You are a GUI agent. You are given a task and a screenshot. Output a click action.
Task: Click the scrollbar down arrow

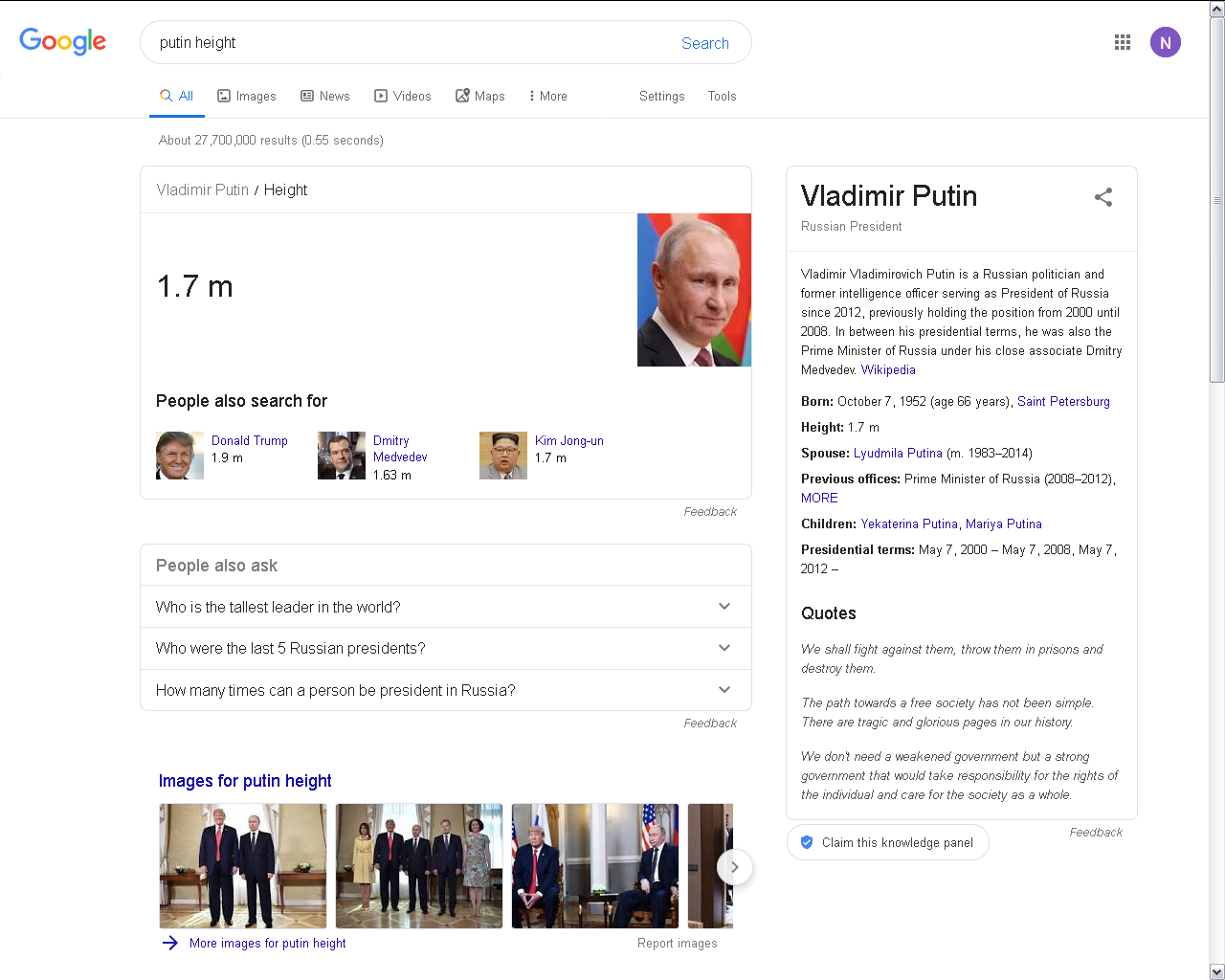click(x=1217, y=971)
